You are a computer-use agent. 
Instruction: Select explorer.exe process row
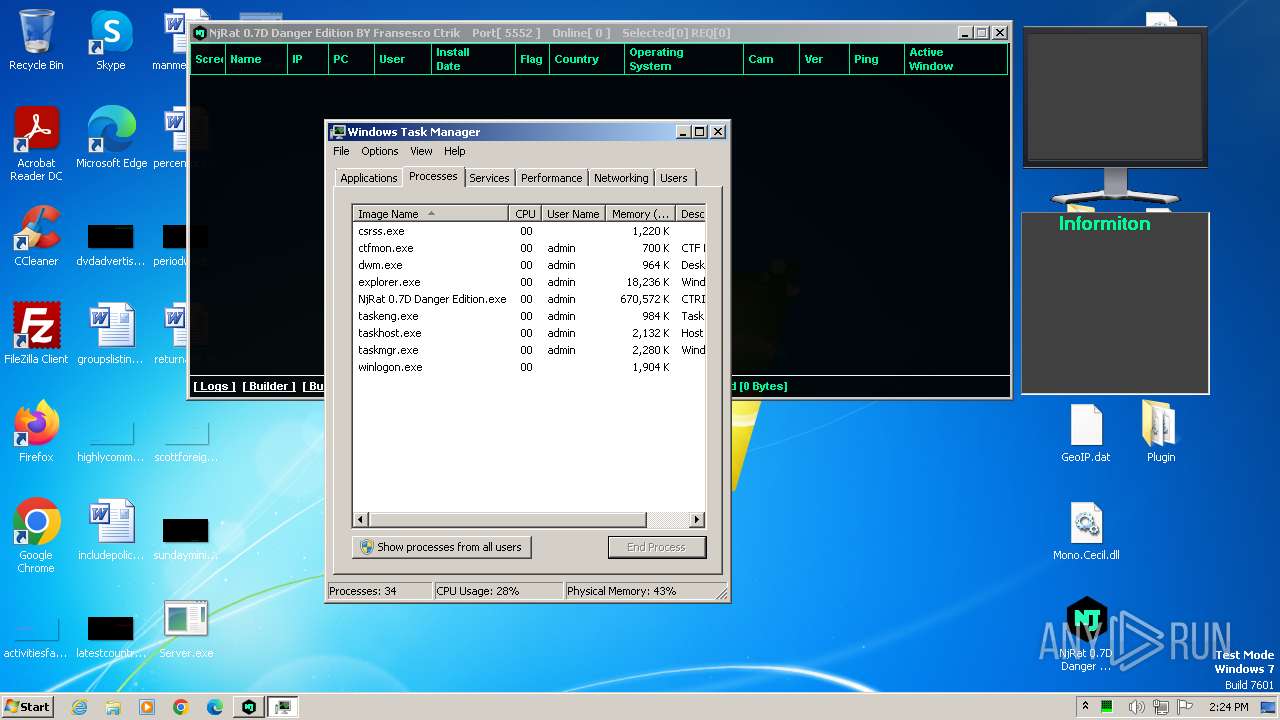pos(529,282)
